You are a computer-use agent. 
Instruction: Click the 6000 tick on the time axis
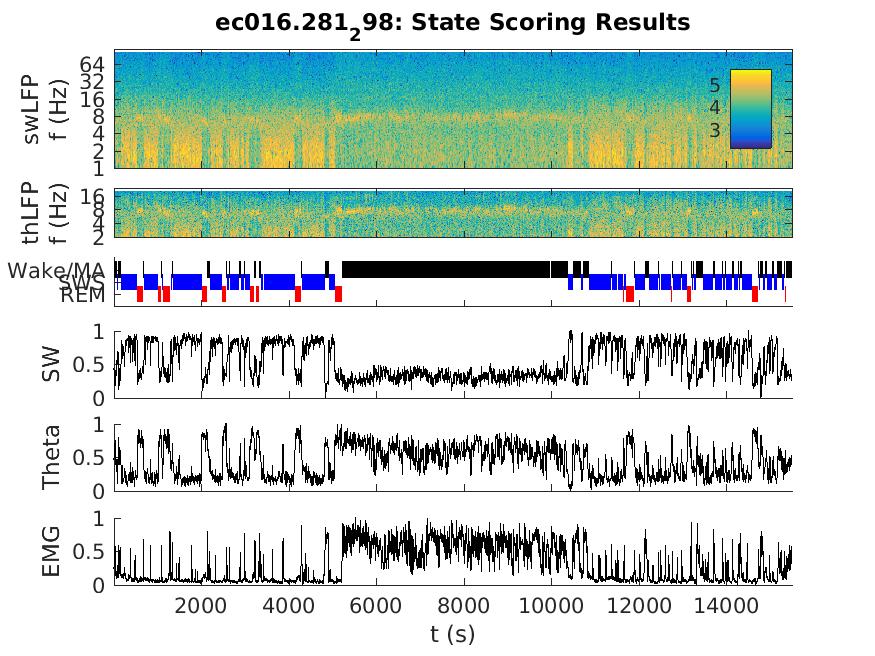click(376, 604)
